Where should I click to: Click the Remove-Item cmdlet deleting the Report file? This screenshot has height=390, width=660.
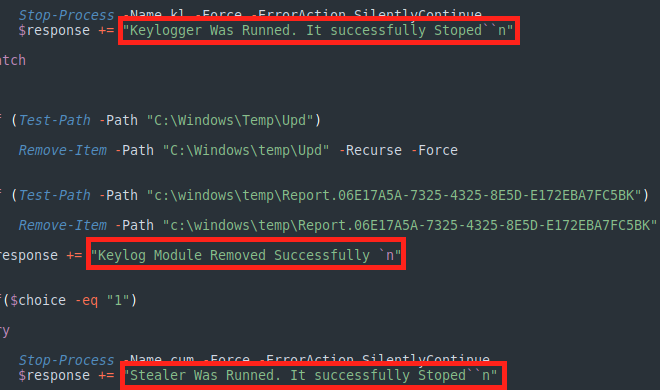tap(63, 226)
